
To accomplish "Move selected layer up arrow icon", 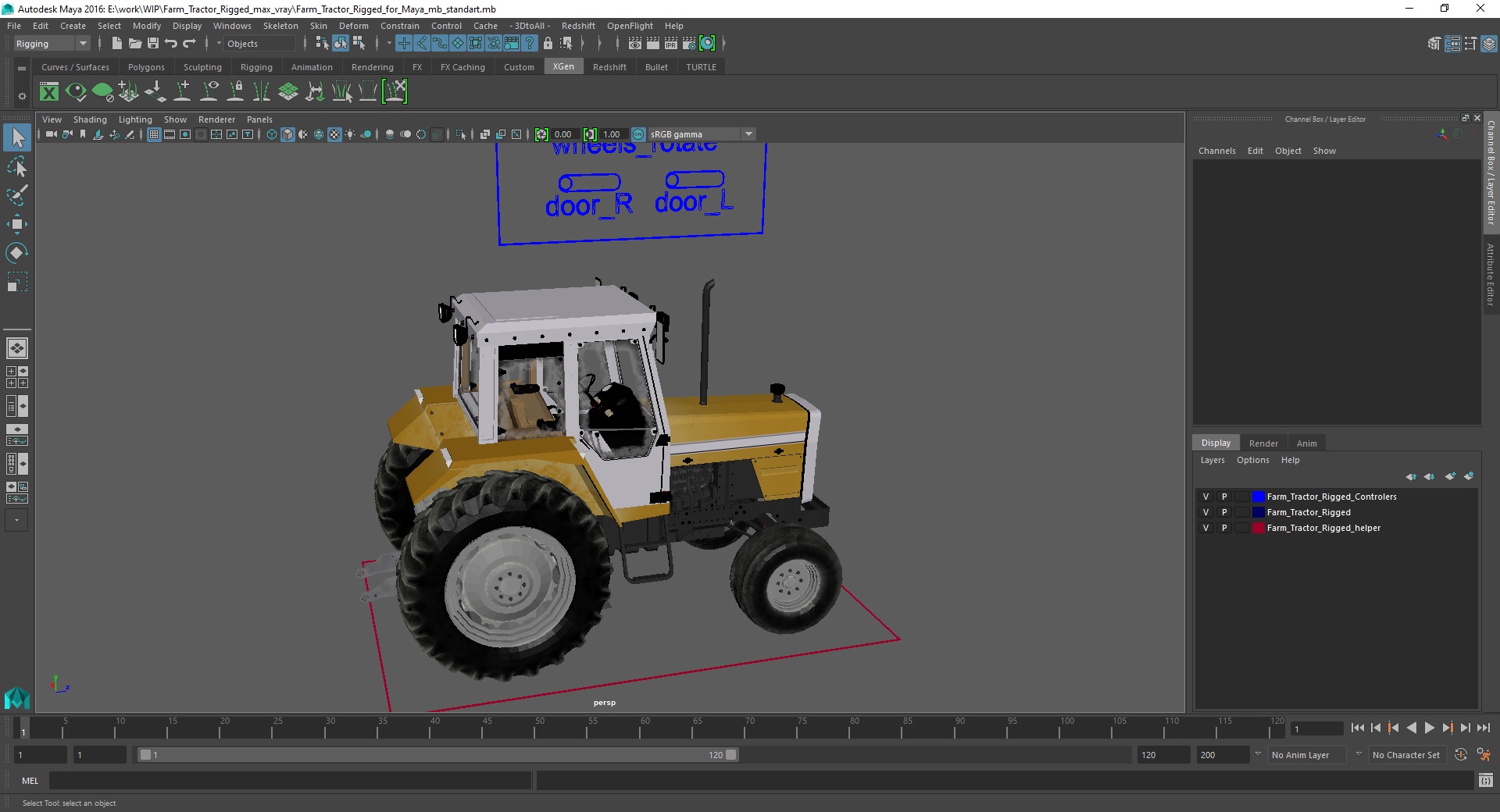I will click(1411, 476).
